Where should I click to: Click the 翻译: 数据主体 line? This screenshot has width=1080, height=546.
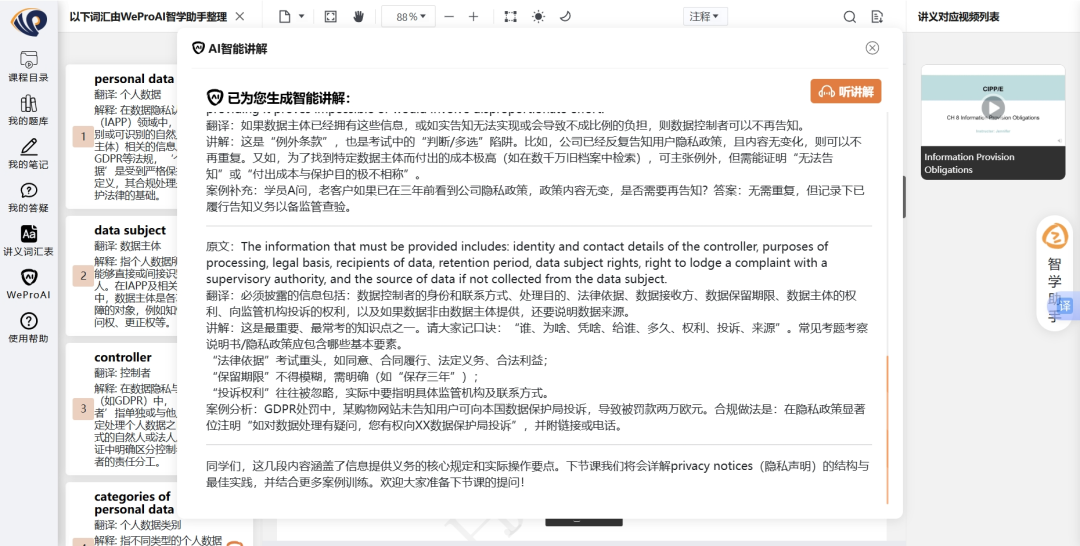127,246
